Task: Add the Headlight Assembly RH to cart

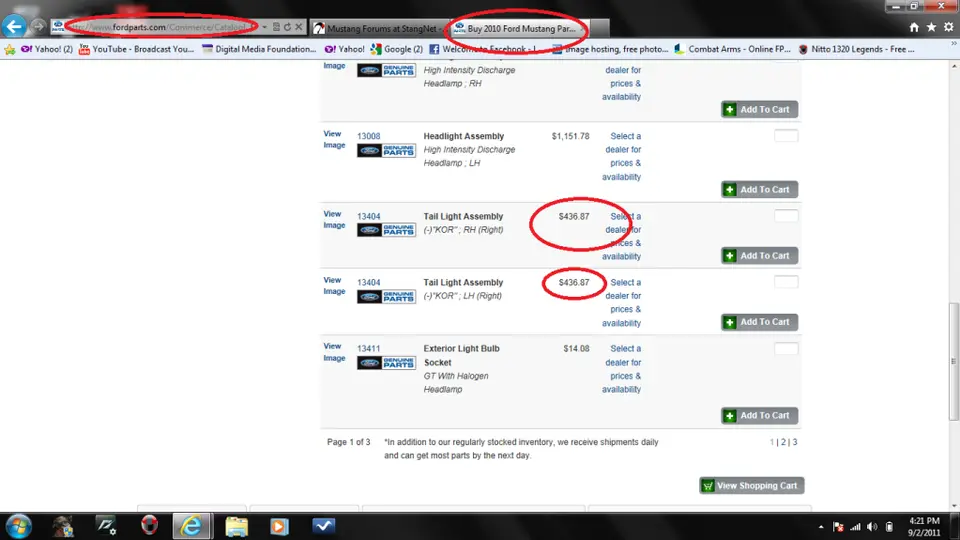Action: [x=759, y=110]
